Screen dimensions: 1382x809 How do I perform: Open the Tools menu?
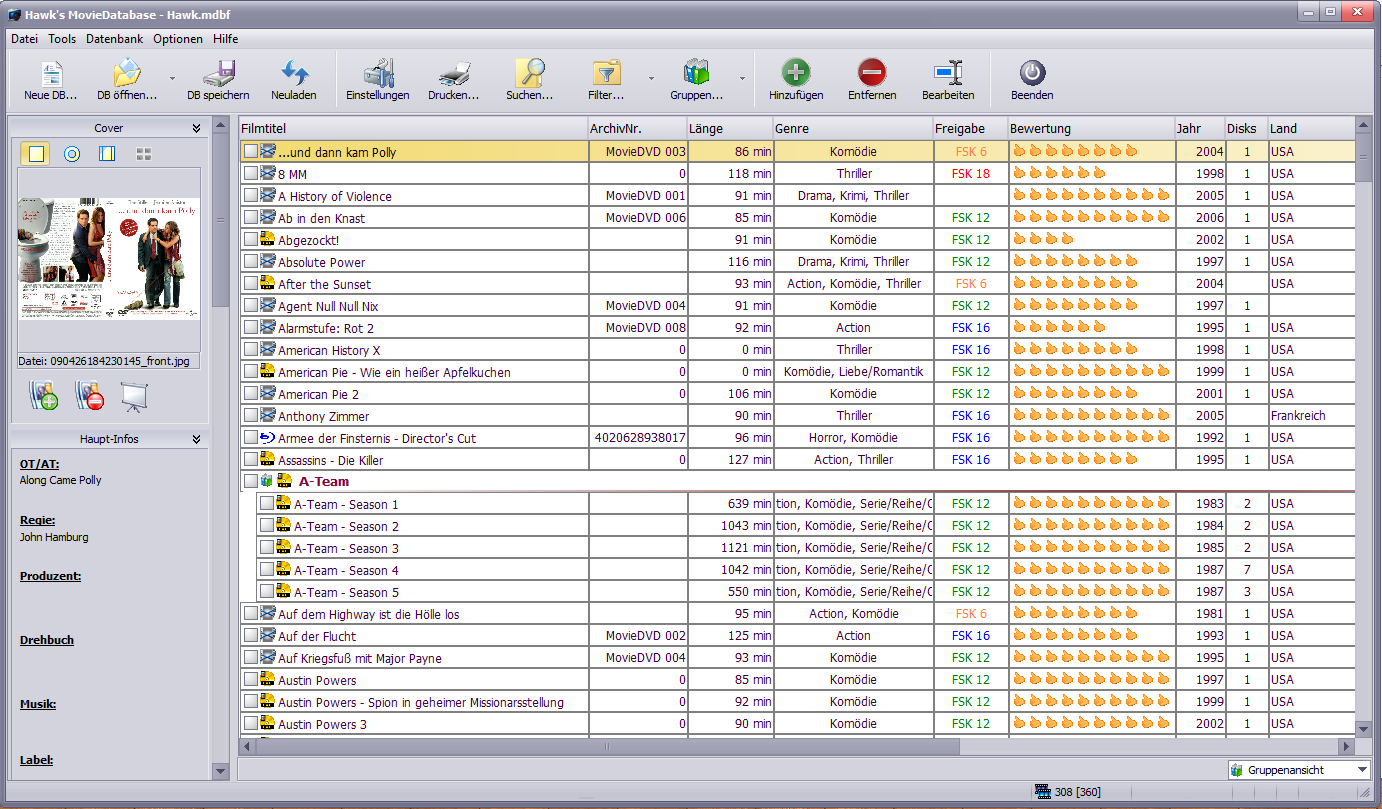point(62,39)
